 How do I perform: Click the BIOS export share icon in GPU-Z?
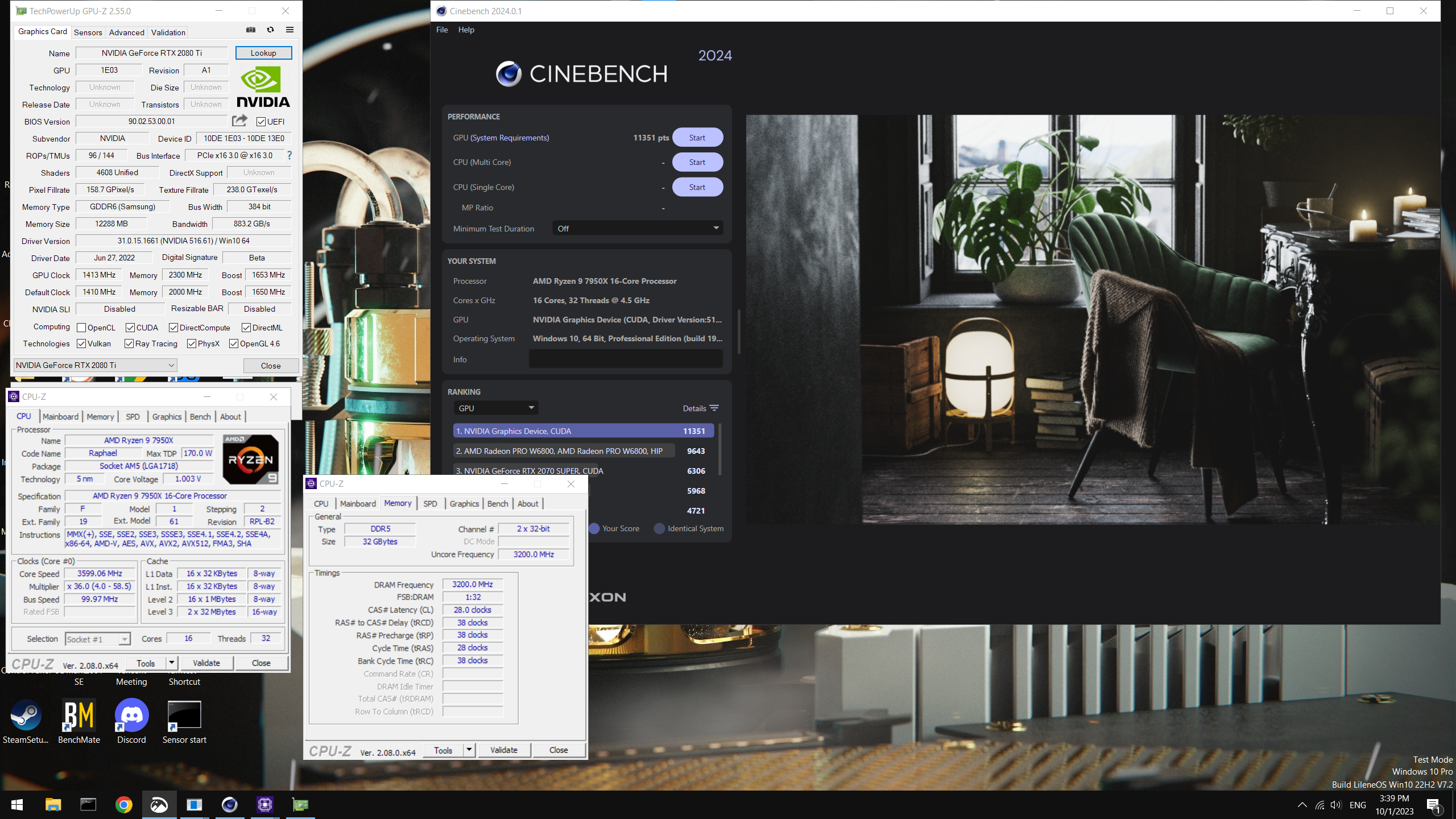239,121
